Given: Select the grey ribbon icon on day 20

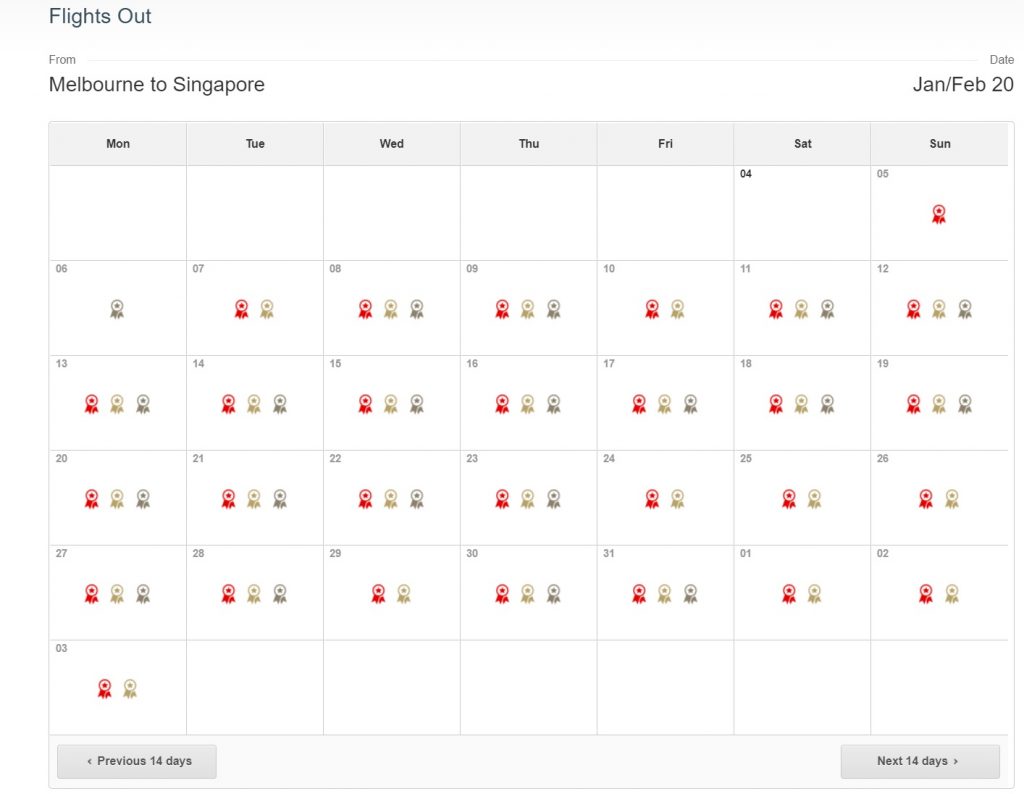Looking at the screenshot, I should click(x=143, y=499).
